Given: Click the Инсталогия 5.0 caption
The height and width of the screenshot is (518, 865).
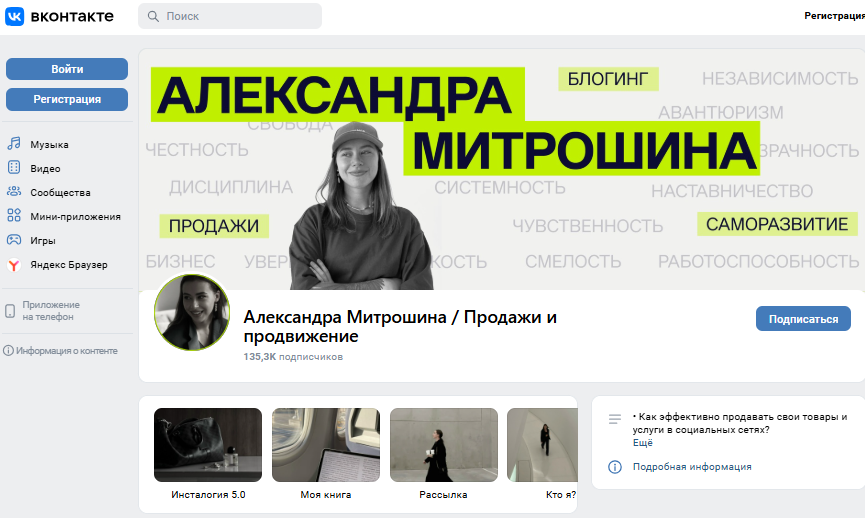Looking at the screenshot, I should coord(208,495).
